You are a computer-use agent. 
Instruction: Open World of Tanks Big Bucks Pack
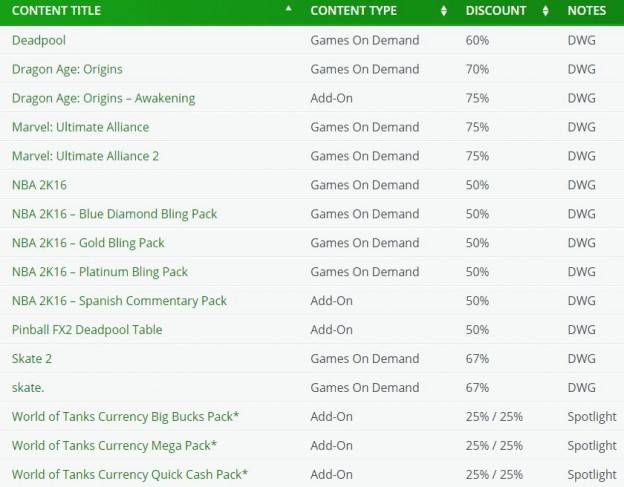125,417
